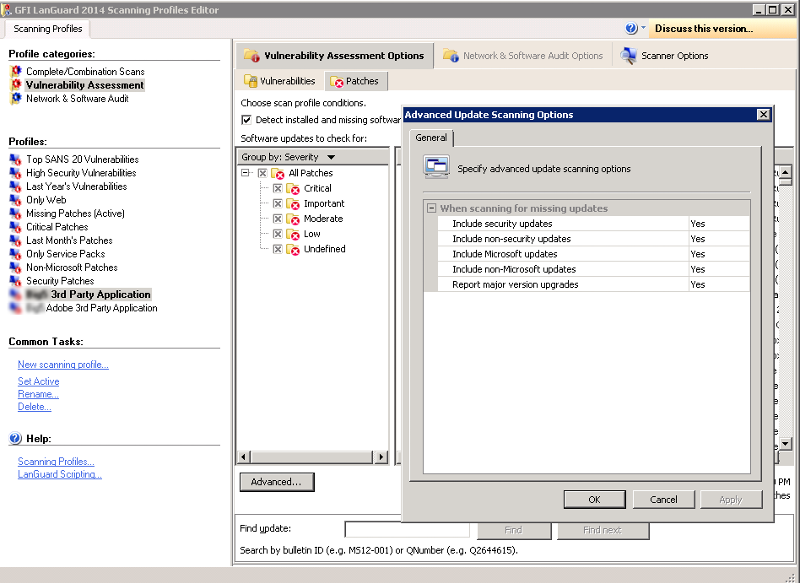This screenshot has height=583, width=800.
Task: Click the patches tree right scroll arrow
Action: pos(381,457)
